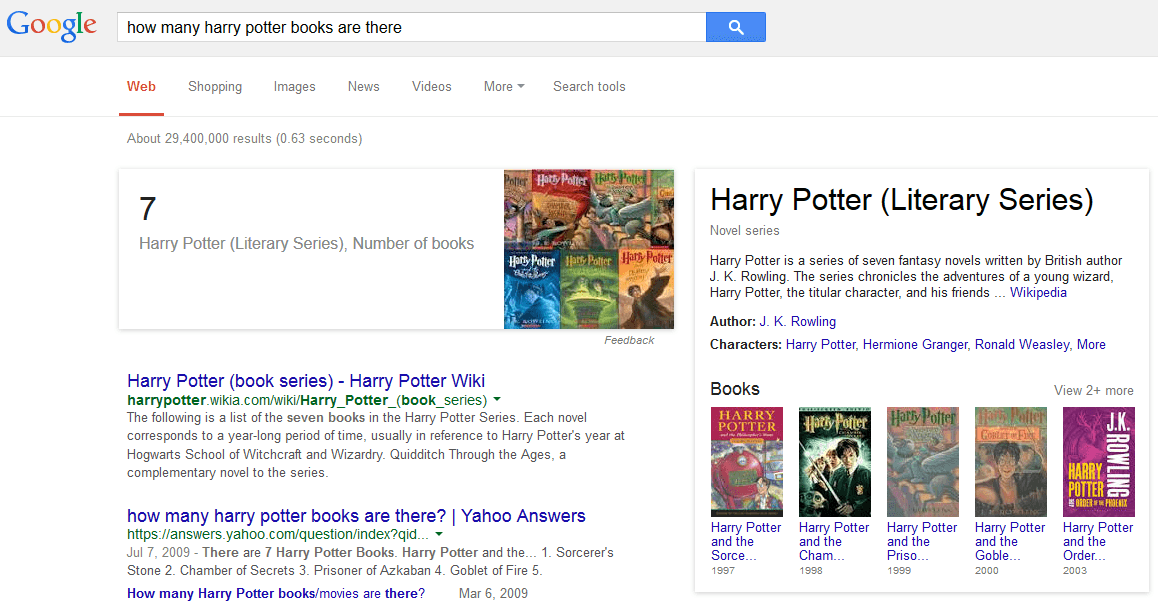Screen dimensions: 1158x604
Task: Click the Google logo
Action: point(51,26)
